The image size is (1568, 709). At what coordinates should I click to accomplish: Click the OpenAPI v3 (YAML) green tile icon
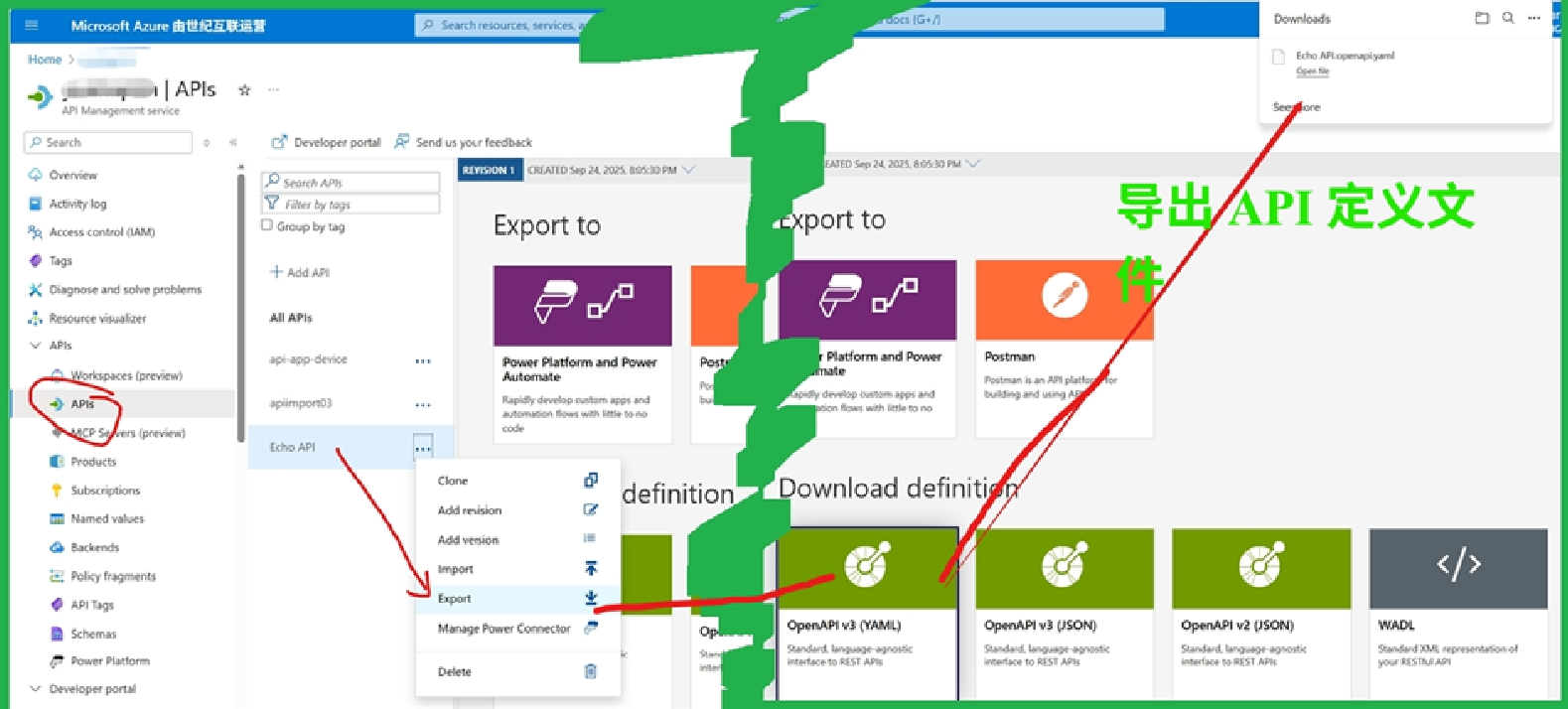pyautogui.click(x=867, y=566)
